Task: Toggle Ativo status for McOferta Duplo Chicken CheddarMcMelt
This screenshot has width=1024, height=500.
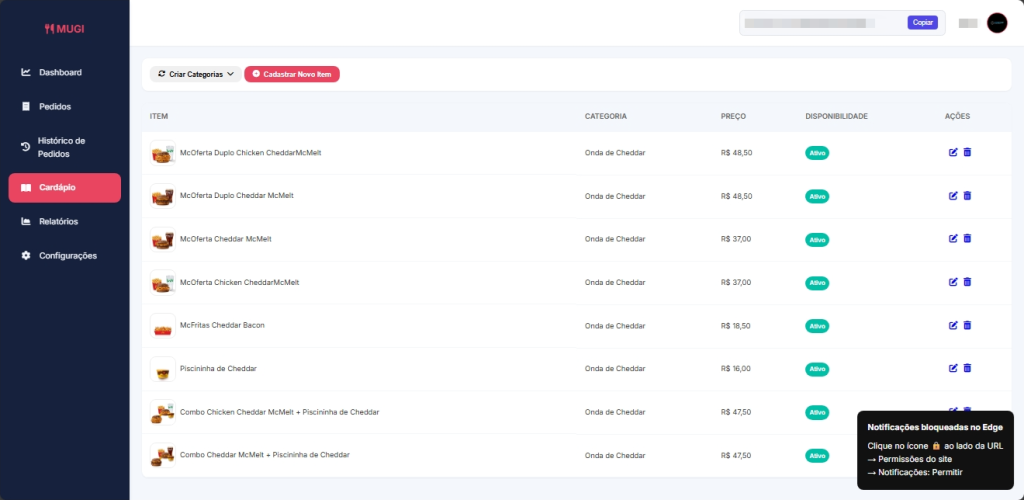Action: 817,153
